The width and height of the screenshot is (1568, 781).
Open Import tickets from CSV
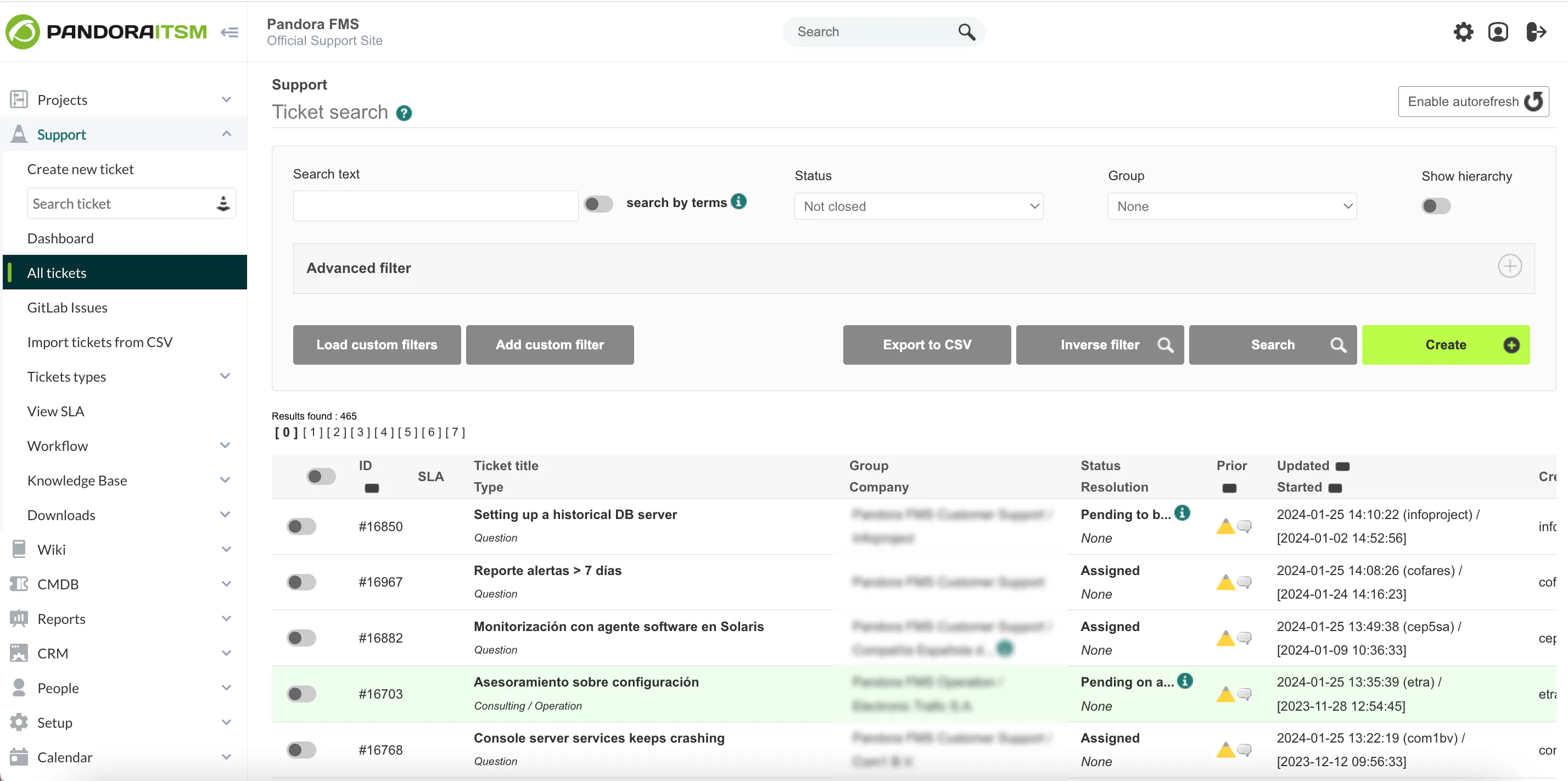click(x=99, y=342)
